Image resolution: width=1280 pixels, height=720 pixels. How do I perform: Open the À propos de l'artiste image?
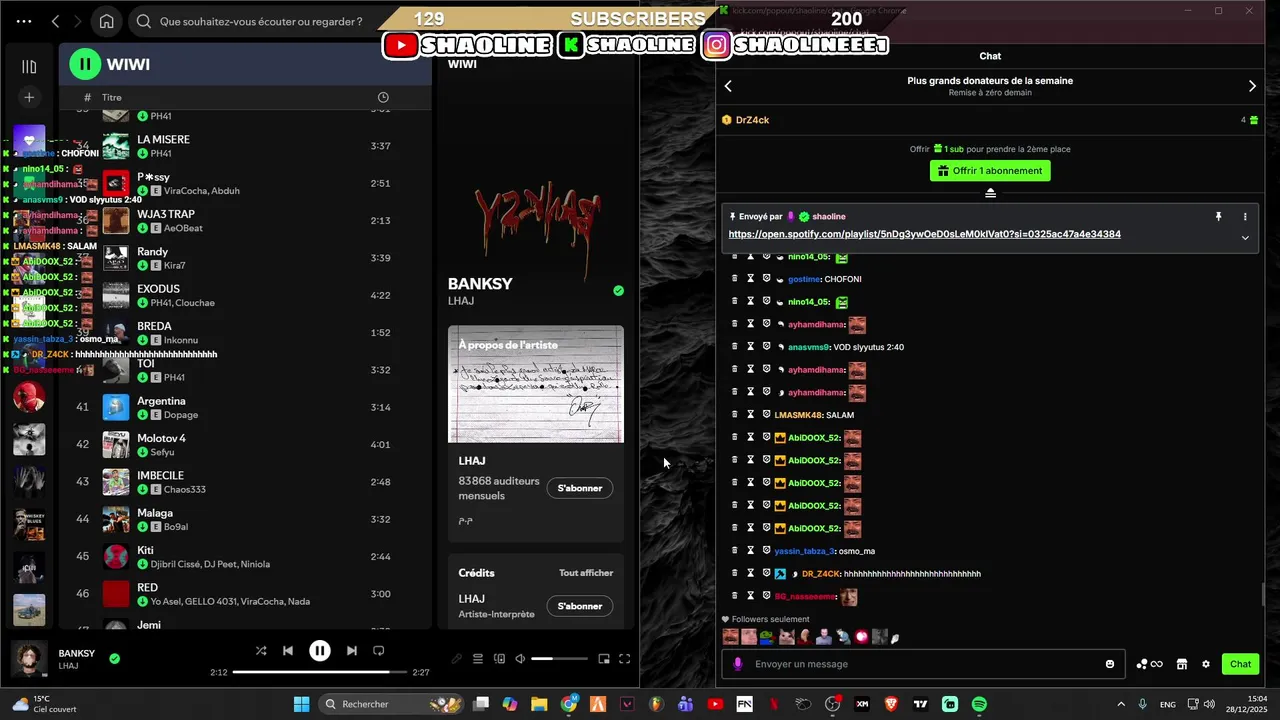[536, 384]
